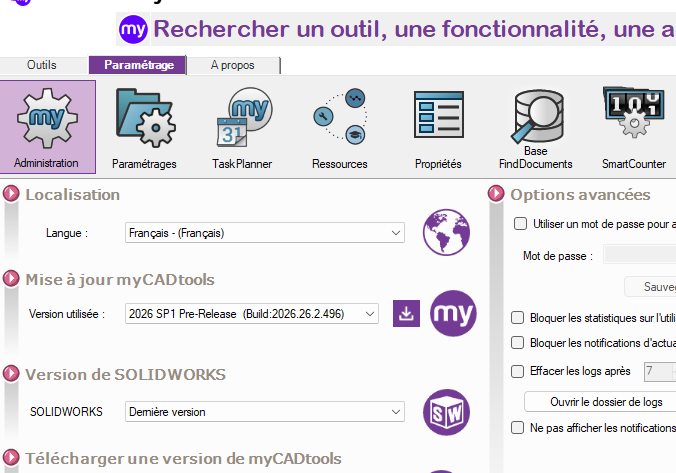
Task: Switch to the A propos tab
Action: coord(232,65)
